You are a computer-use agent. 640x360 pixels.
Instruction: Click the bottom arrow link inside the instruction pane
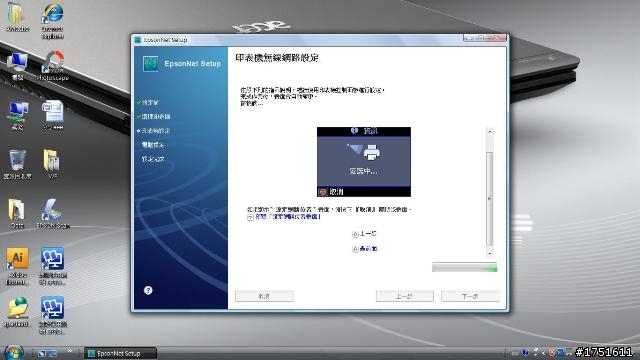click(364, 249)
